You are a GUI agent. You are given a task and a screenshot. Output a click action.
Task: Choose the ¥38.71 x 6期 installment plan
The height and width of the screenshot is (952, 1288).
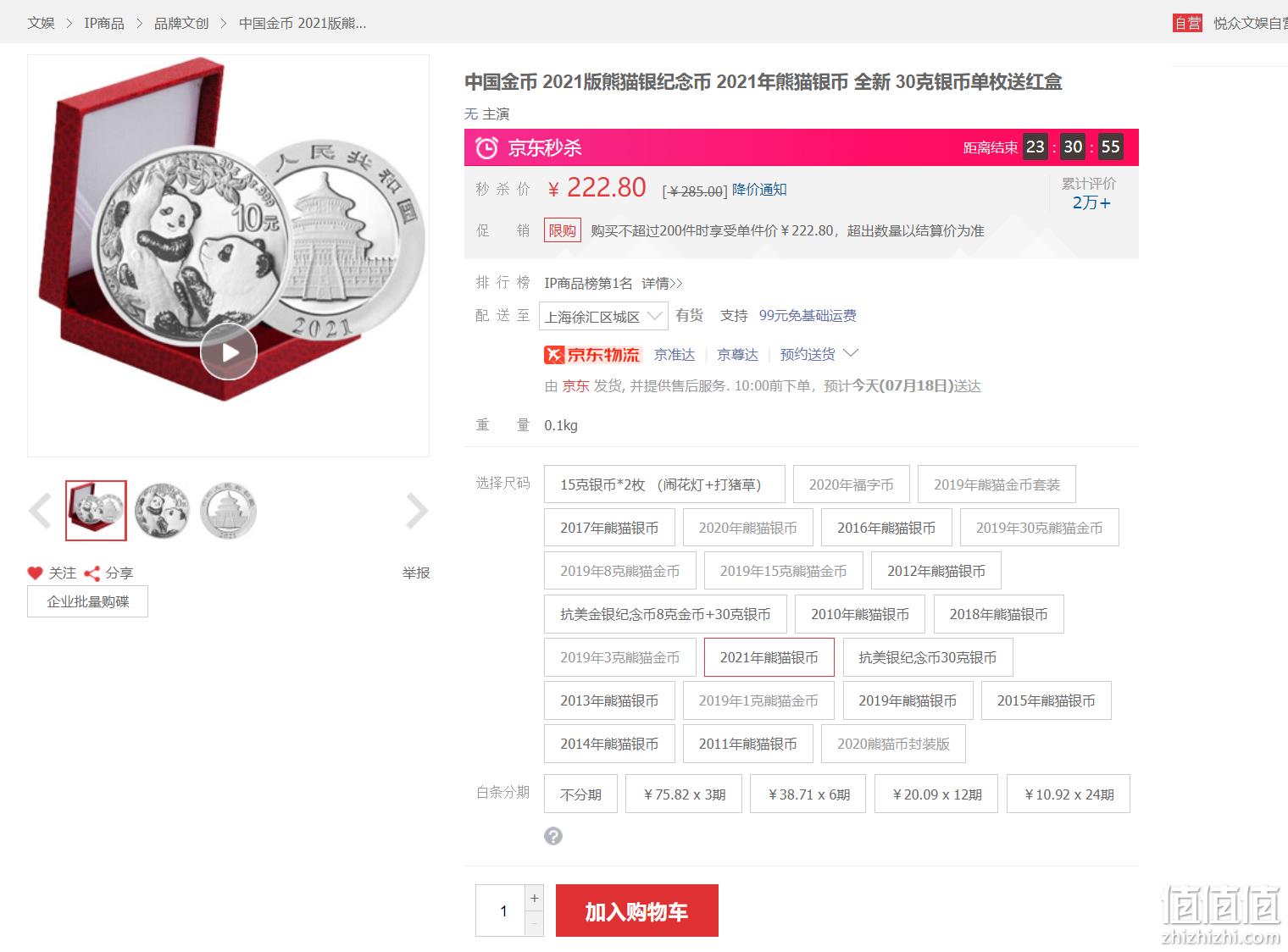pyautogui.click(x=809, y=794)
